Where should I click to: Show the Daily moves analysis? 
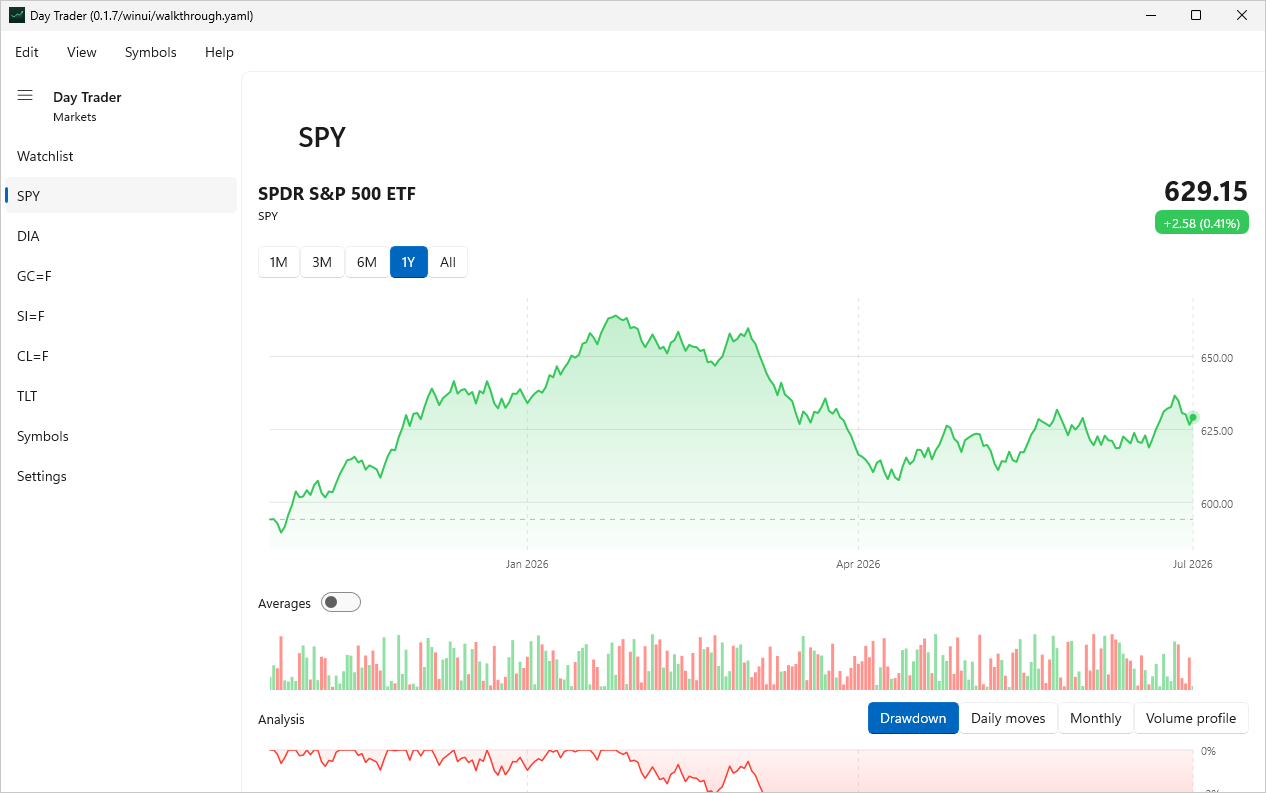[x=1008, y=718]
